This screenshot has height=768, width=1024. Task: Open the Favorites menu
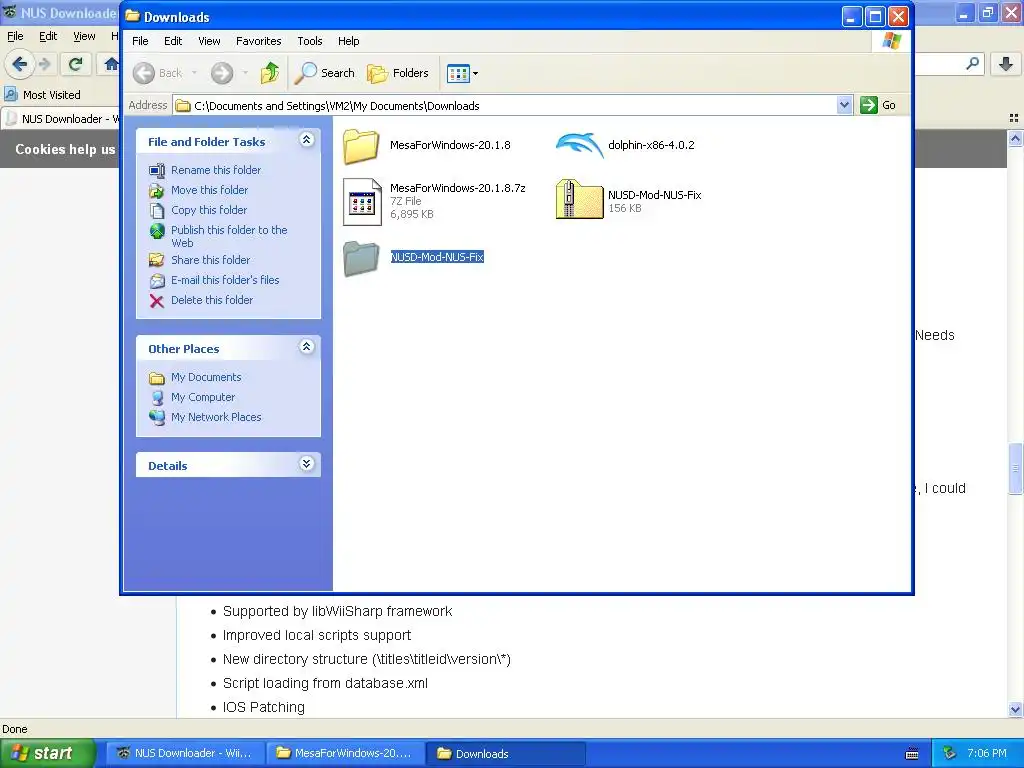[x=259, y=41]
